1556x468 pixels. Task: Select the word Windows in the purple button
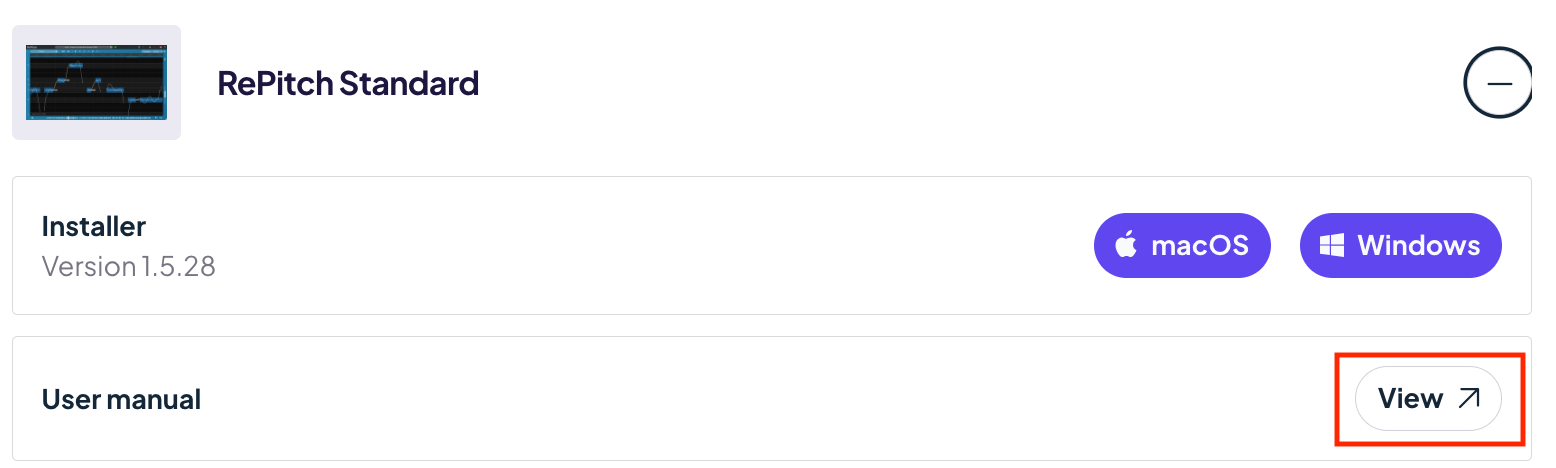point(1419,245)
